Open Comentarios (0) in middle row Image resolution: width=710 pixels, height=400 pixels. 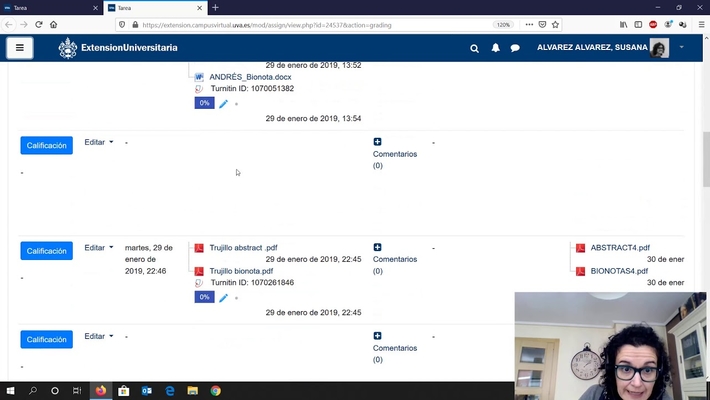[x=395, y=160]
